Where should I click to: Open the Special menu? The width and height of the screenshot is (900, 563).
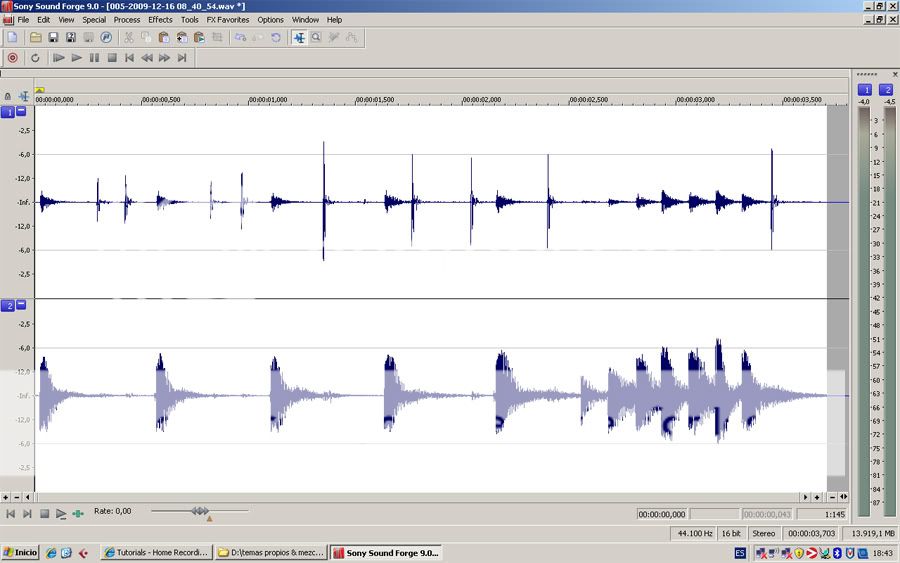94,20
